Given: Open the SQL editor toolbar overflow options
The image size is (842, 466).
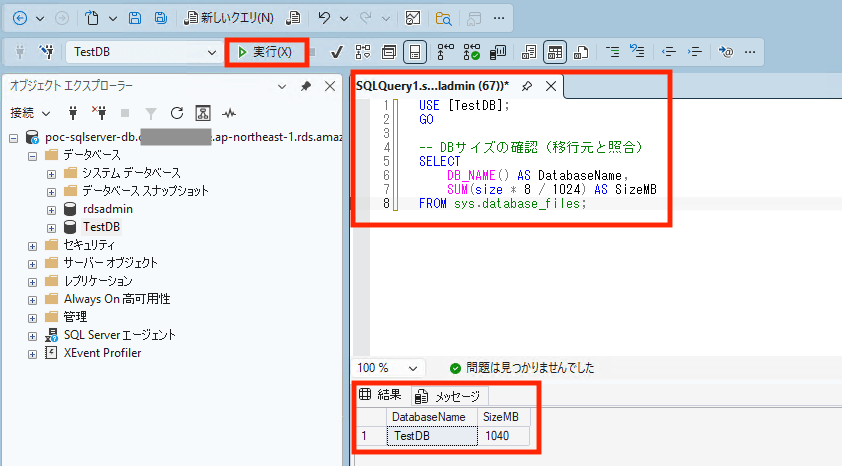Looking at the screenshot, I should coord(750,52).
